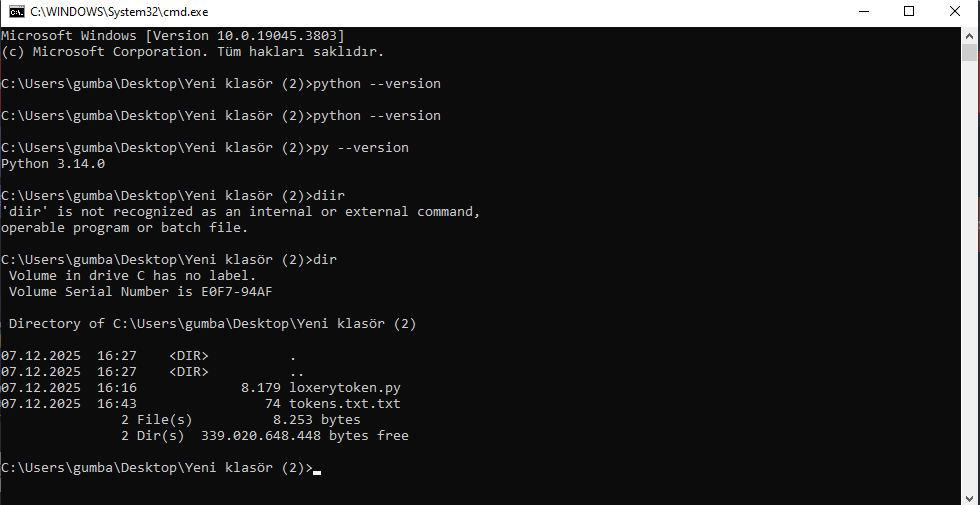Image resolution: width=980 pixels, height=505 pixels.
Task: Click the 339.020.648.448 bytes free text
Action: tap(304, 436)
